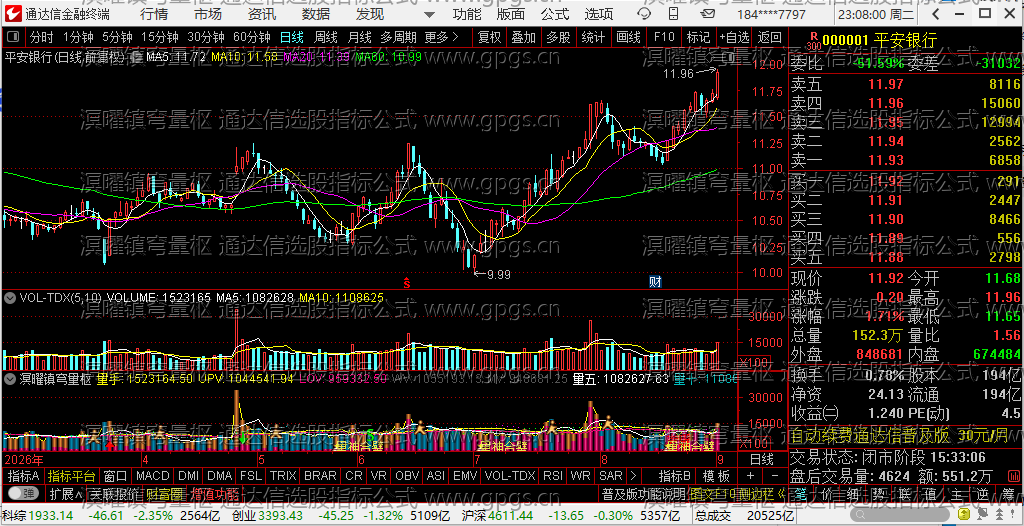1024x526 pixels.
Task: Select the 30分钟 period
Action: [x=206, y=37]
